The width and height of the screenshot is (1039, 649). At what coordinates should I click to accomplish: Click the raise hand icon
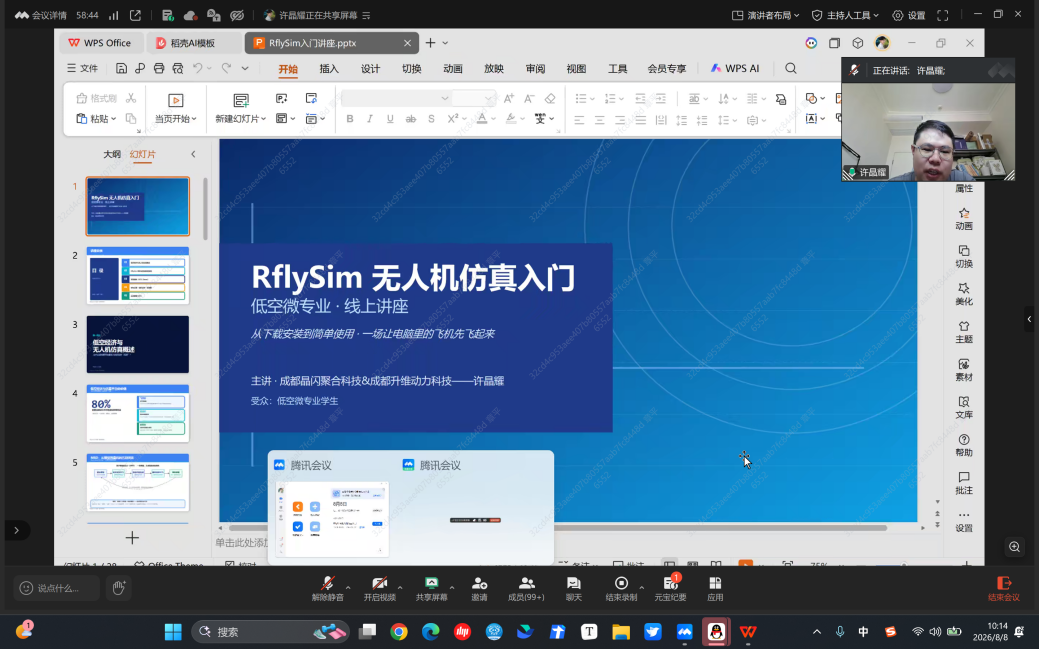pos(119,587)
